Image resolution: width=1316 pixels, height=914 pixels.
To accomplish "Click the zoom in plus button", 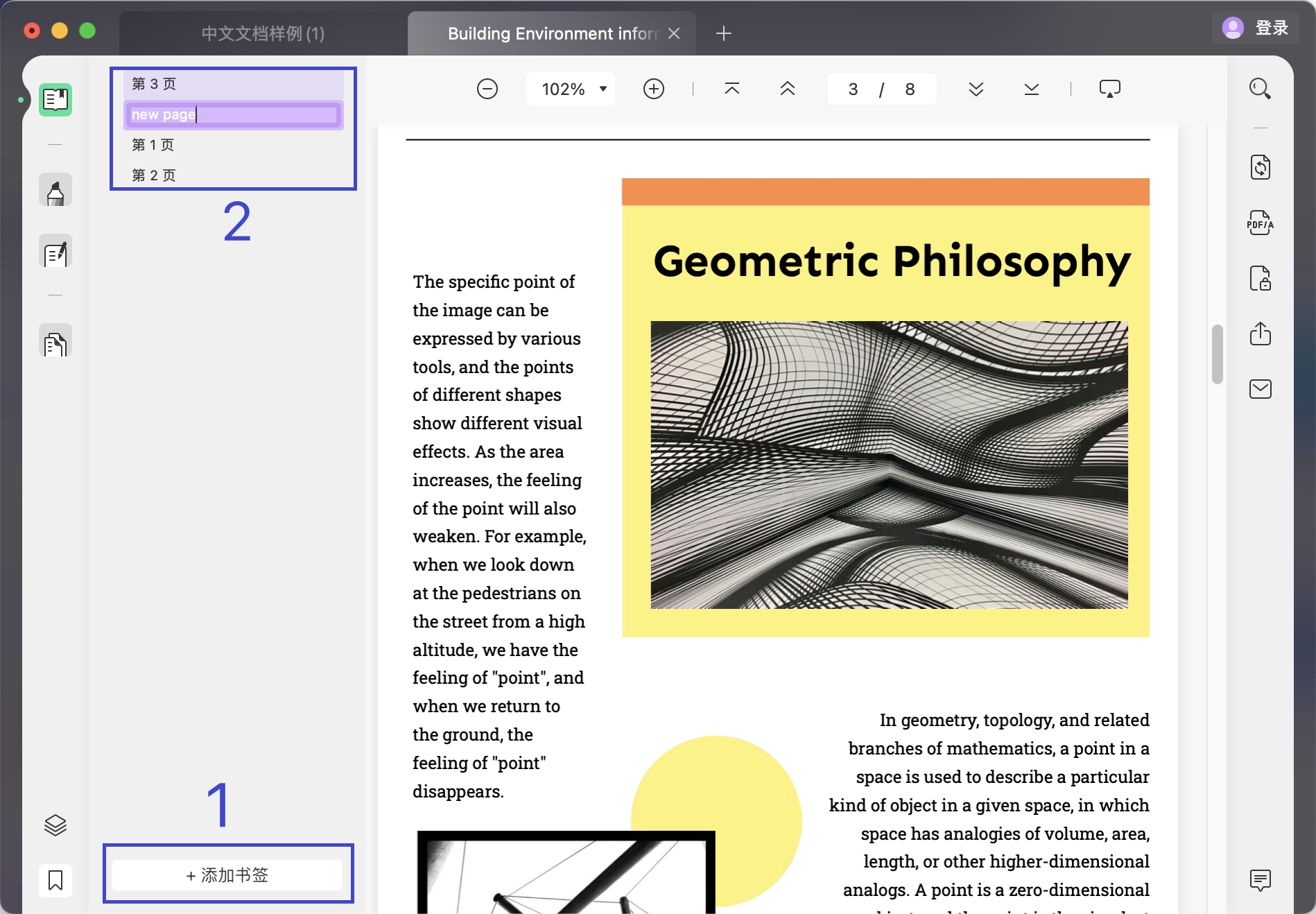I will 654,89.
